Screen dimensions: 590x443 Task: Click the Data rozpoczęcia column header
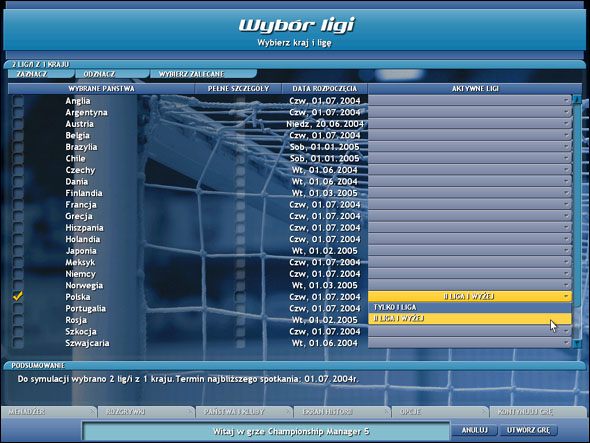[325, 89]
